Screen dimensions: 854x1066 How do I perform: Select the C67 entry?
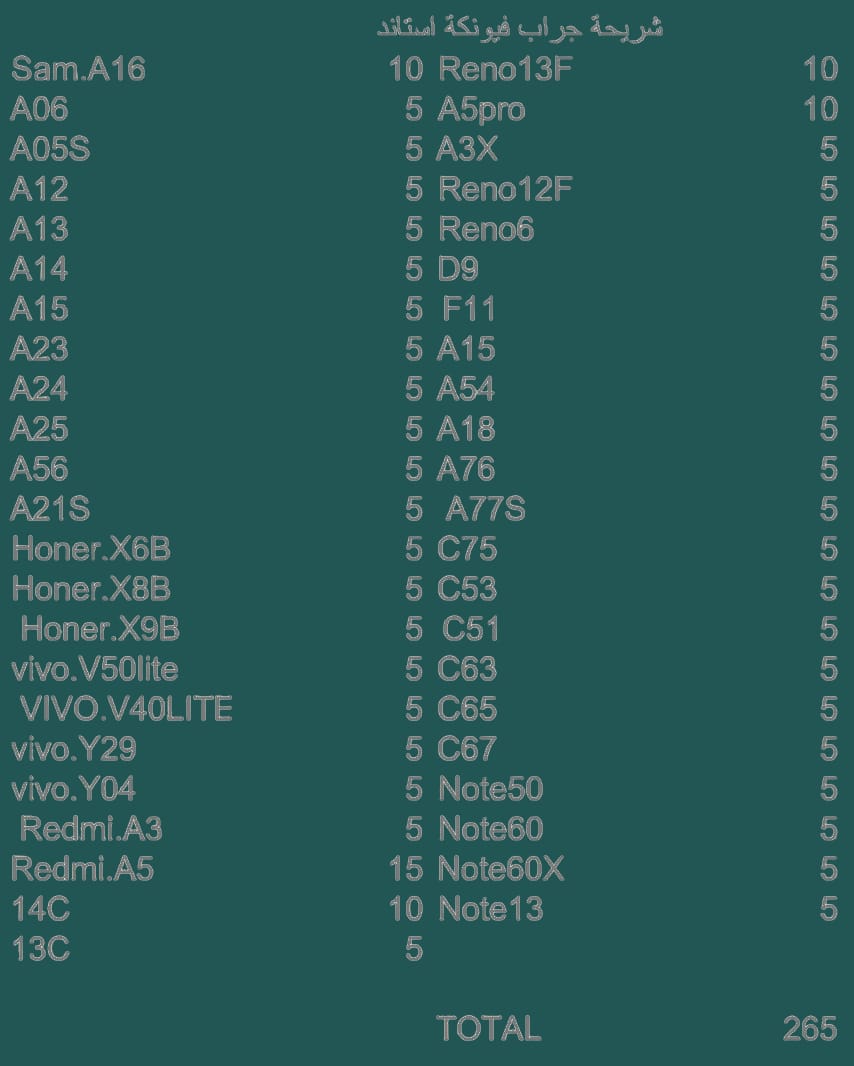click(467, 749)
